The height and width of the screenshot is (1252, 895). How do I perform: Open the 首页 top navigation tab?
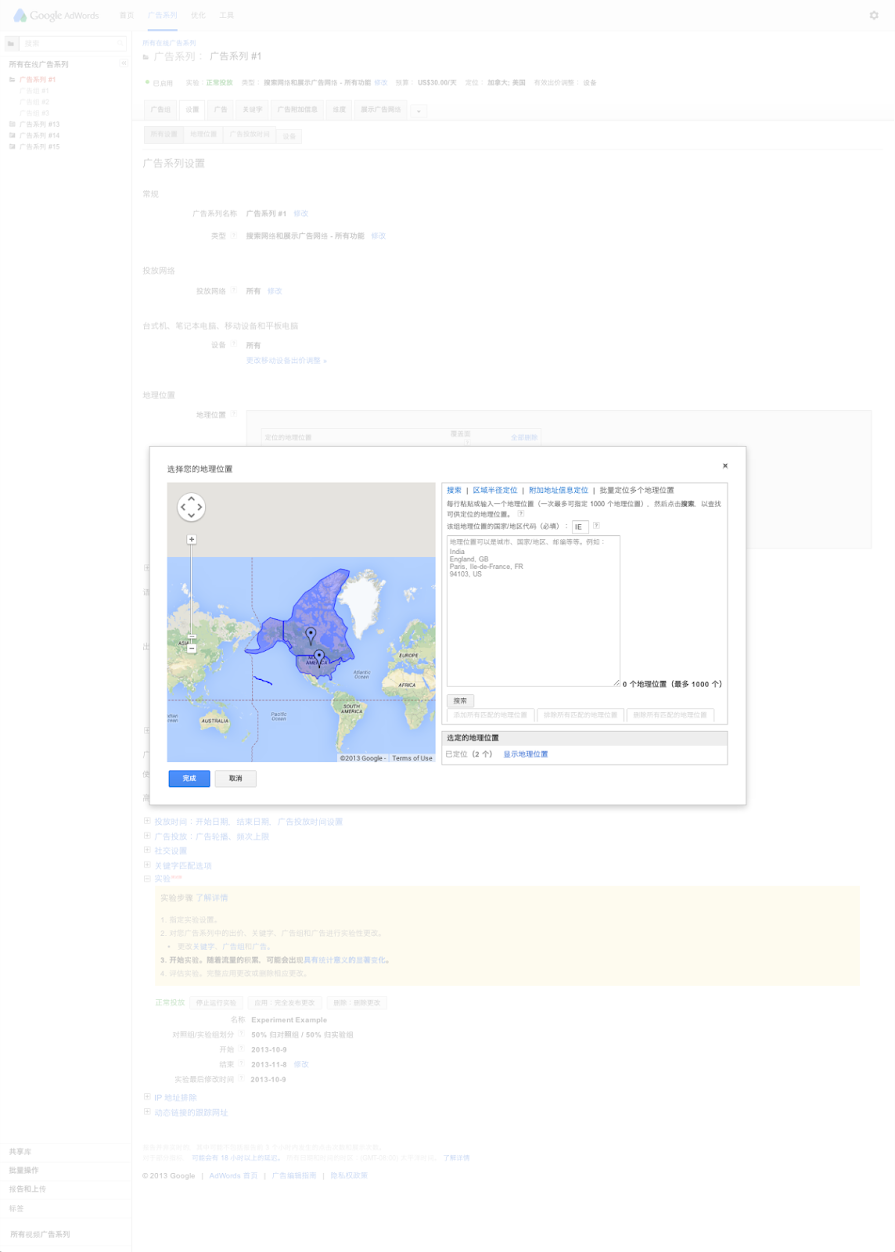coord(126,16)
